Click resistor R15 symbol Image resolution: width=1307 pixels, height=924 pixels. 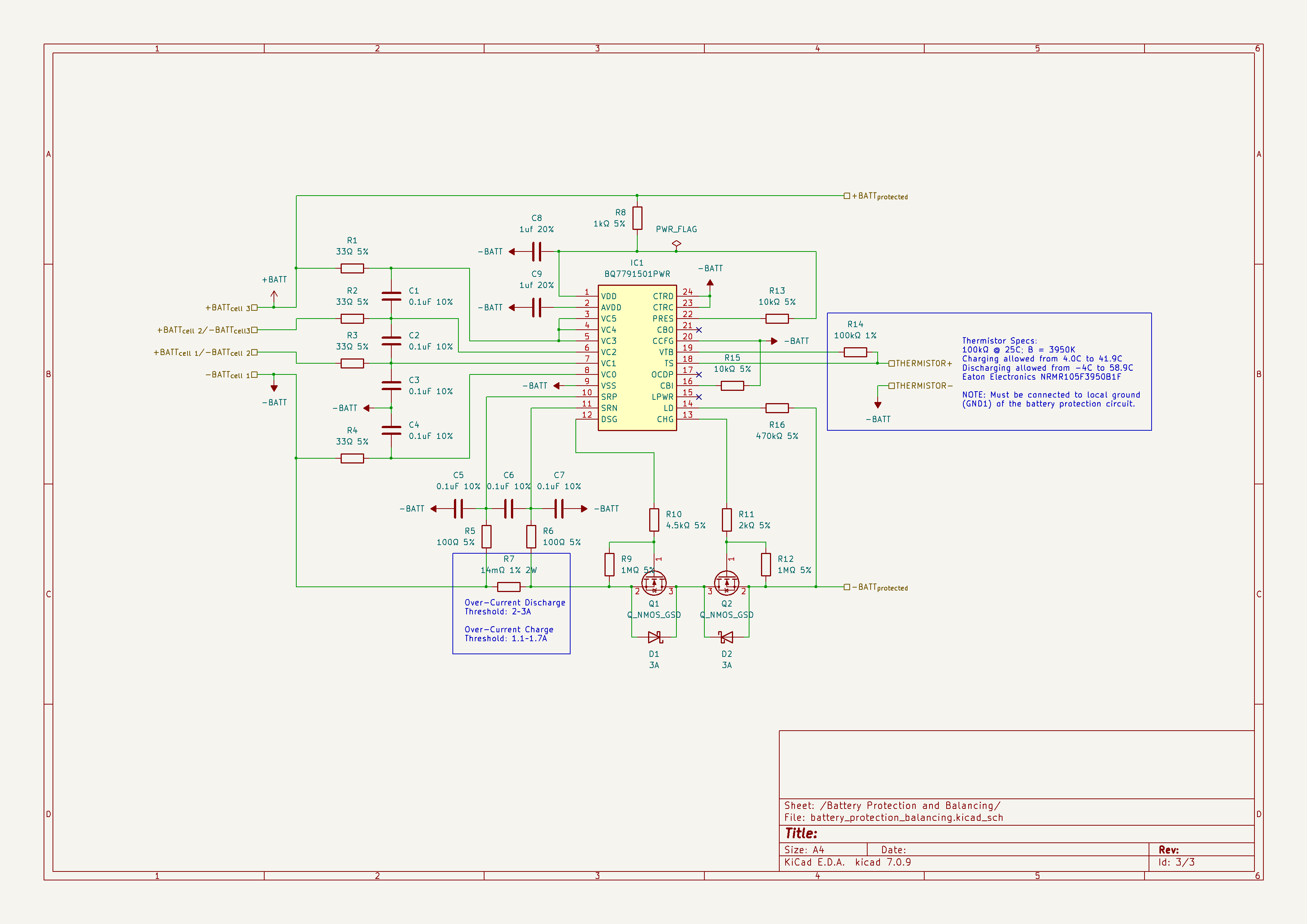732,386
